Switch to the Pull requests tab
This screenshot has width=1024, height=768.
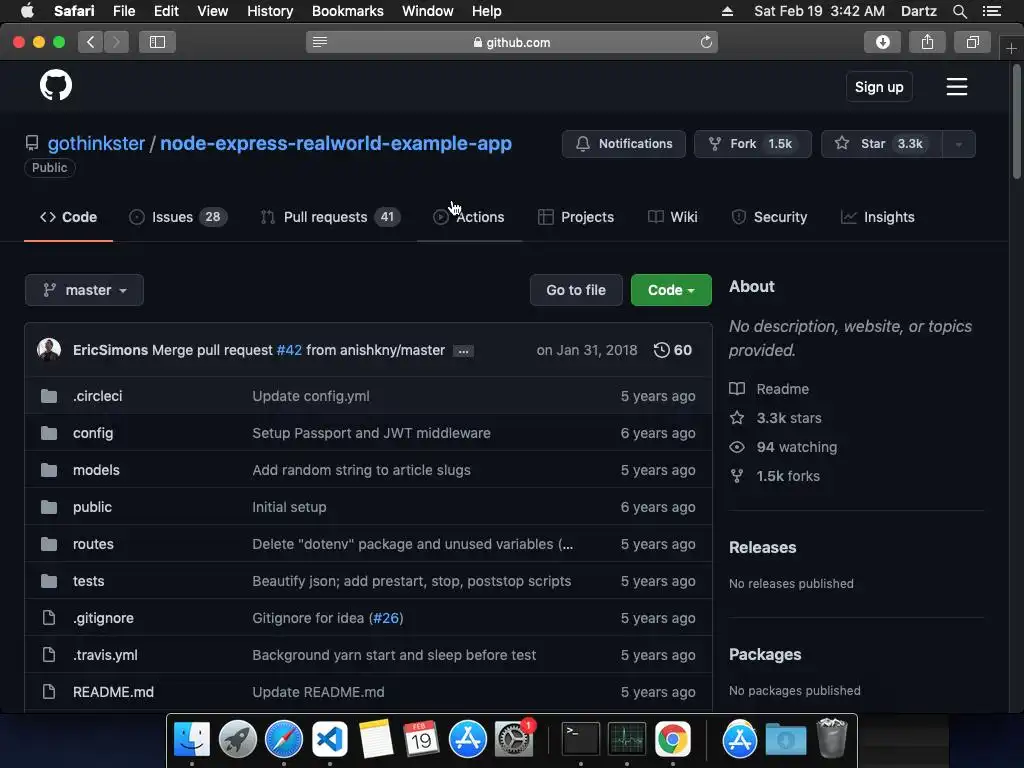[x=330, y=217]
